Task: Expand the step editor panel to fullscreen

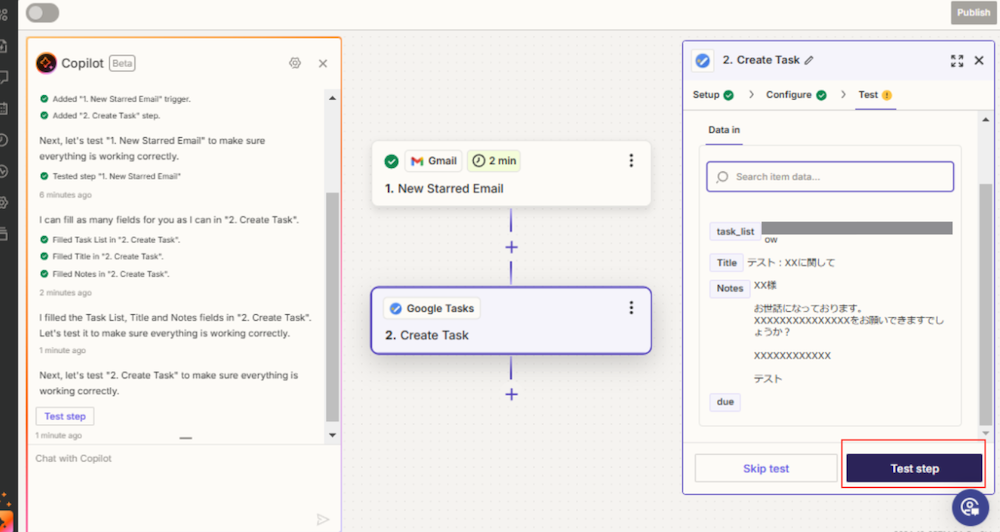Action: coord(957,61)
